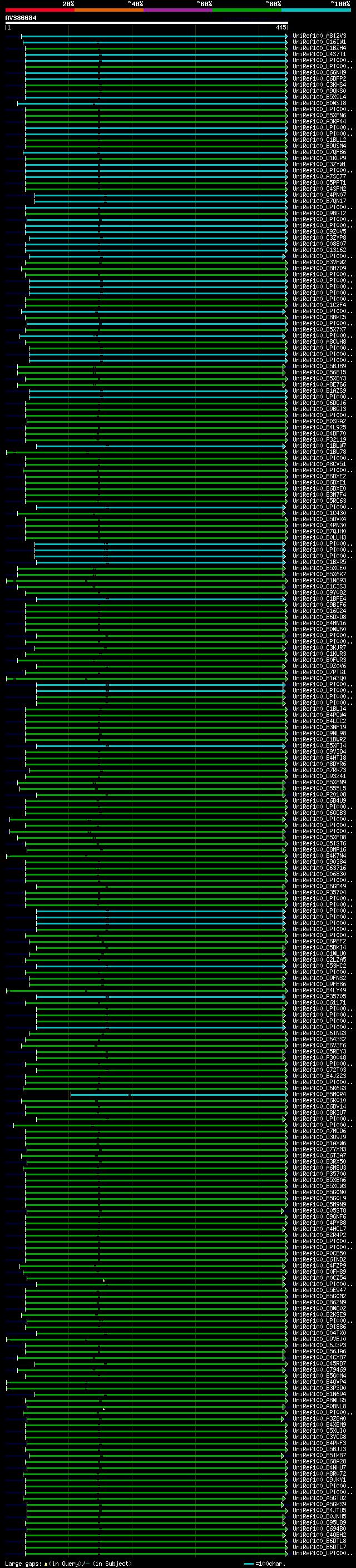The image size is (356, 1568).
Task: Open the hit UniRef100_B4QVP4
Action: [x=319, y=1382]
